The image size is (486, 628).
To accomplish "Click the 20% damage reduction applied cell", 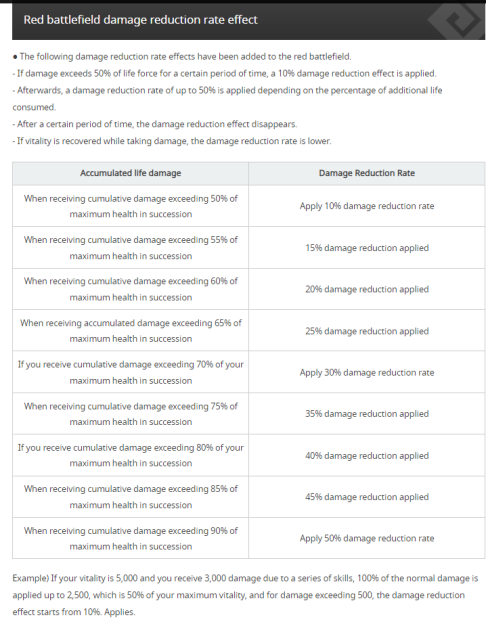I will [367, 289].
